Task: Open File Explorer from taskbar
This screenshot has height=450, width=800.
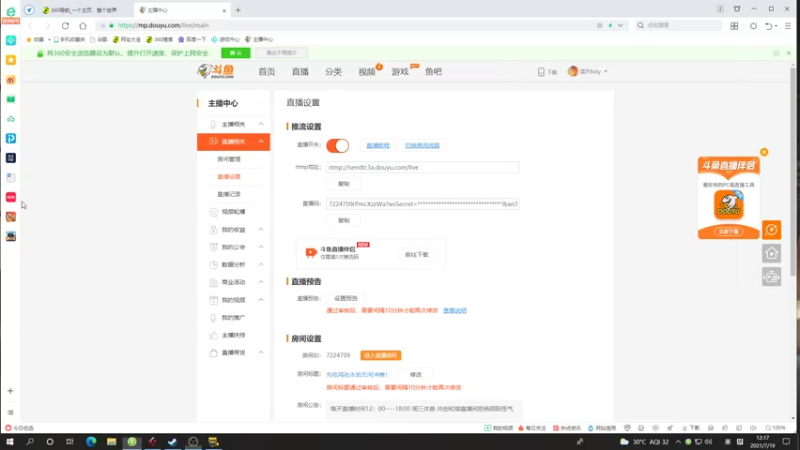Action: coord(111,442)
